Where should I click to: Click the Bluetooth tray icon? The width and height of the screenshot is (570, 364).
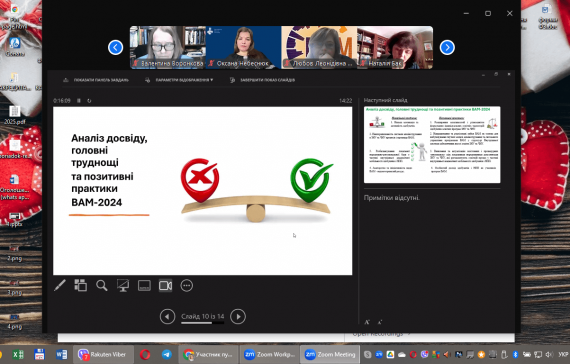515,354
